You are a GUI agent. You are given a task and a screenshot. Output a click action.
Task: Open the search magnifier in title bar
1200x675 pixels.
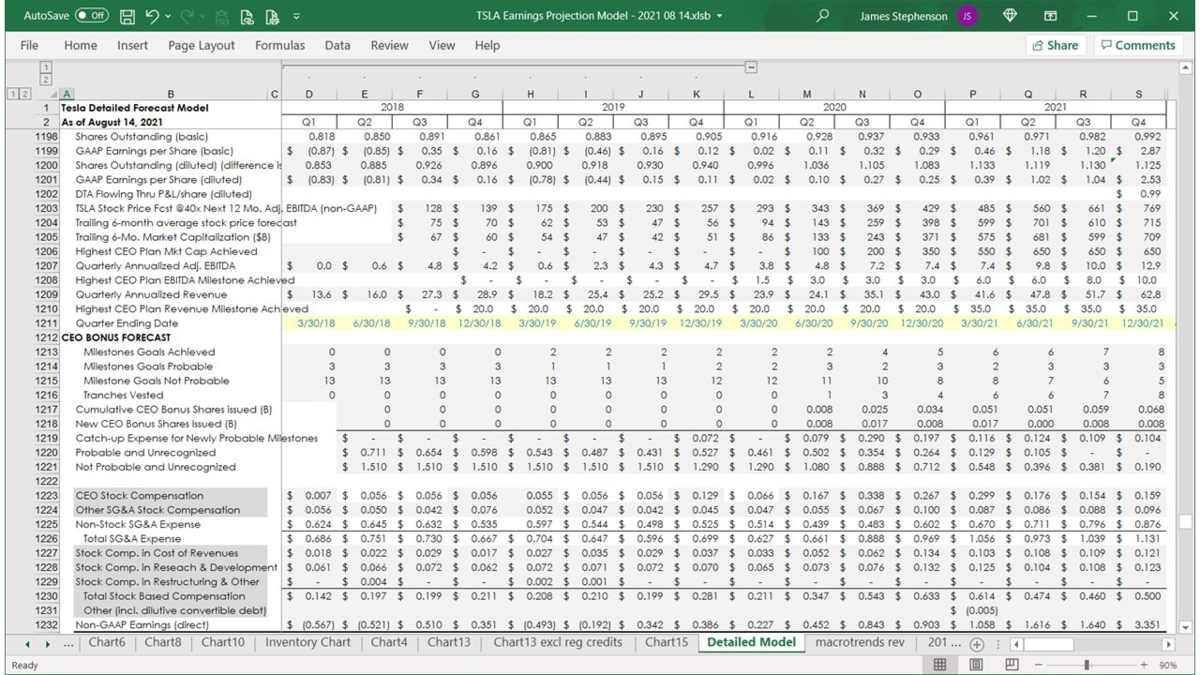click(823, 16)
